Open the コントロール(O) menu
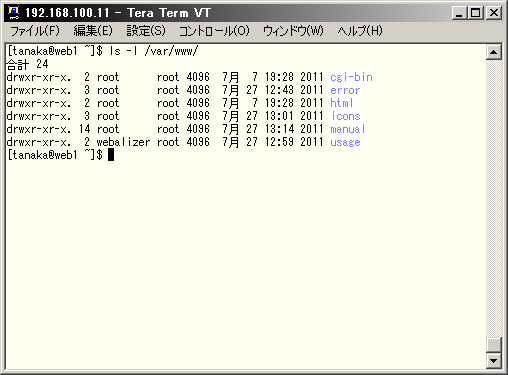The width and height of the screenshot is (508, 375). [214, 31]
